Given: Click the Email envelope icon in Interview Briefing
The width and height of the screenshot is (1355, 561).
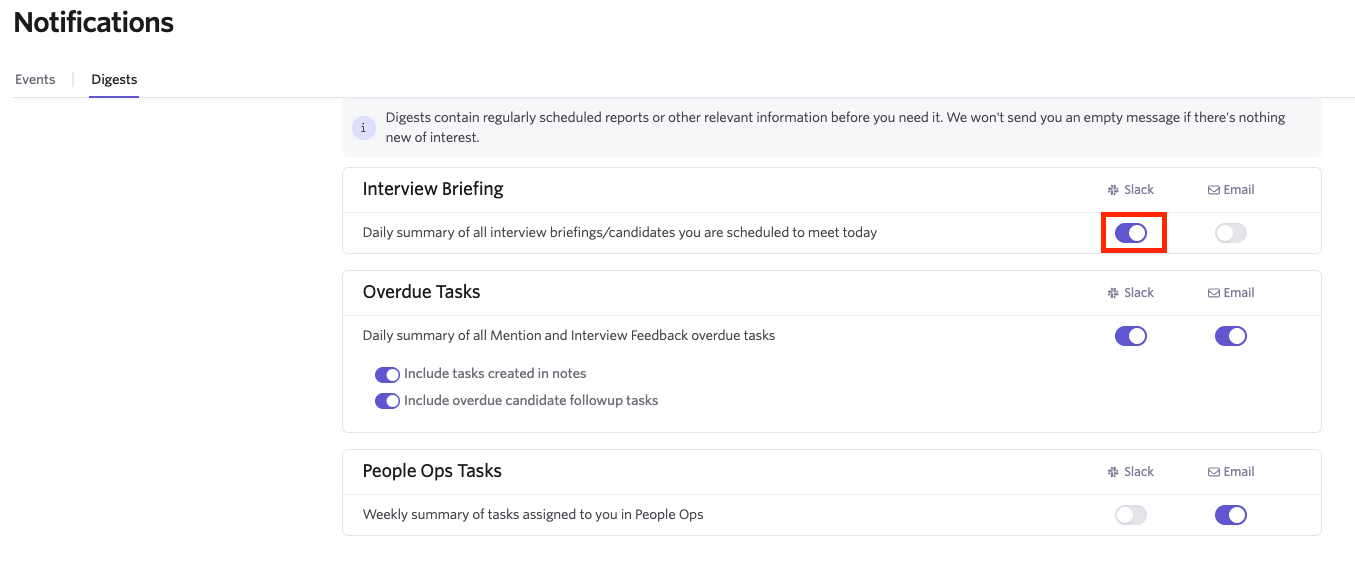Looking at the screenshot, I should 1213,190.
